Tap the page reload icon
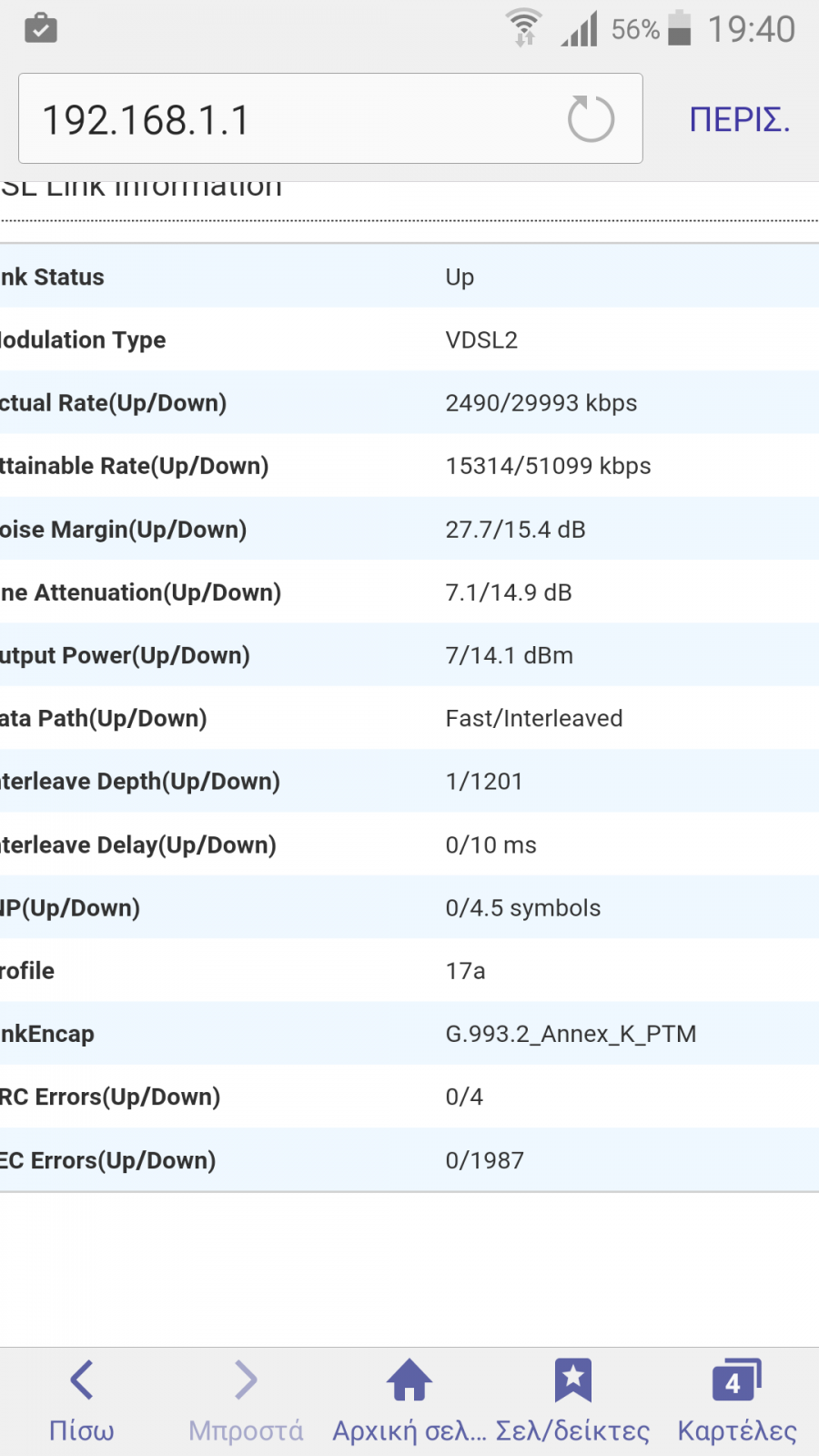 [x=591, y=119]
